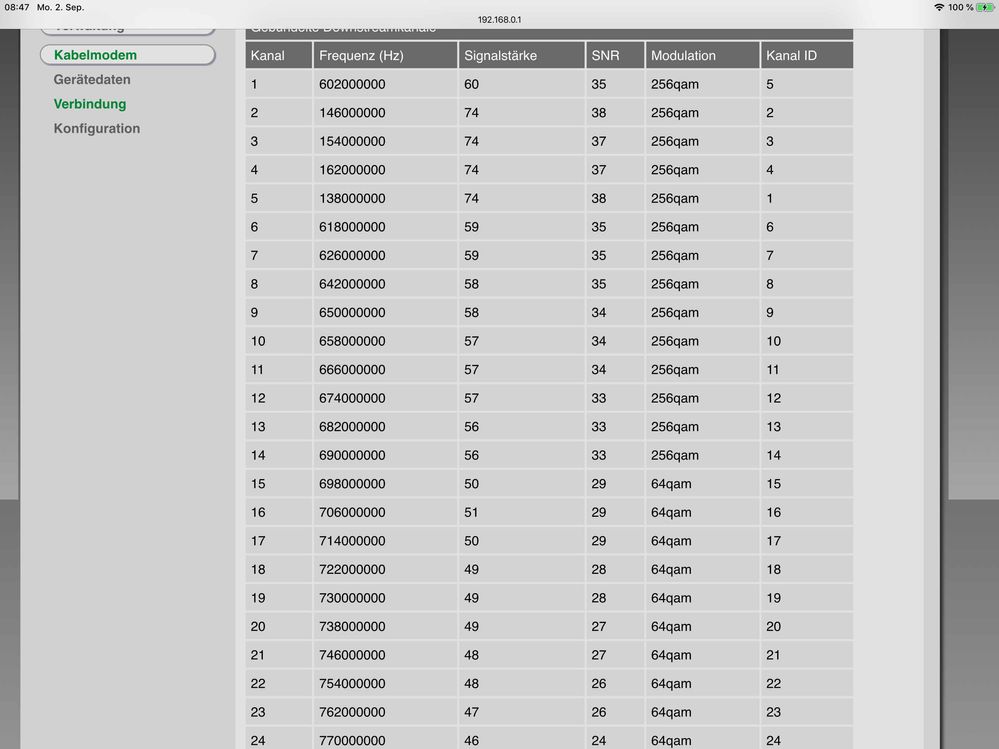Click Kanal ID 1 in 138000000 row
The height and width of the screenshot is (749, 999).
pyautogui.click(x=807, y=198)
